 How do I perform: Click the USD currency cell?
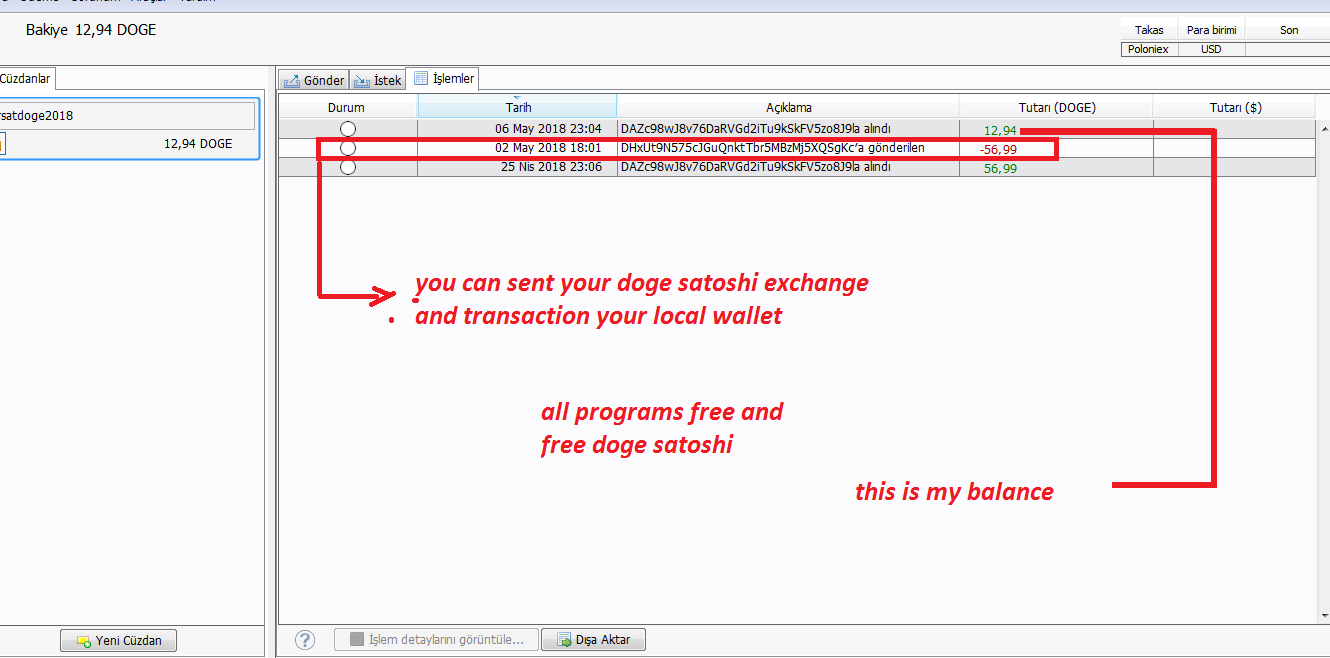click(1211, 49)
